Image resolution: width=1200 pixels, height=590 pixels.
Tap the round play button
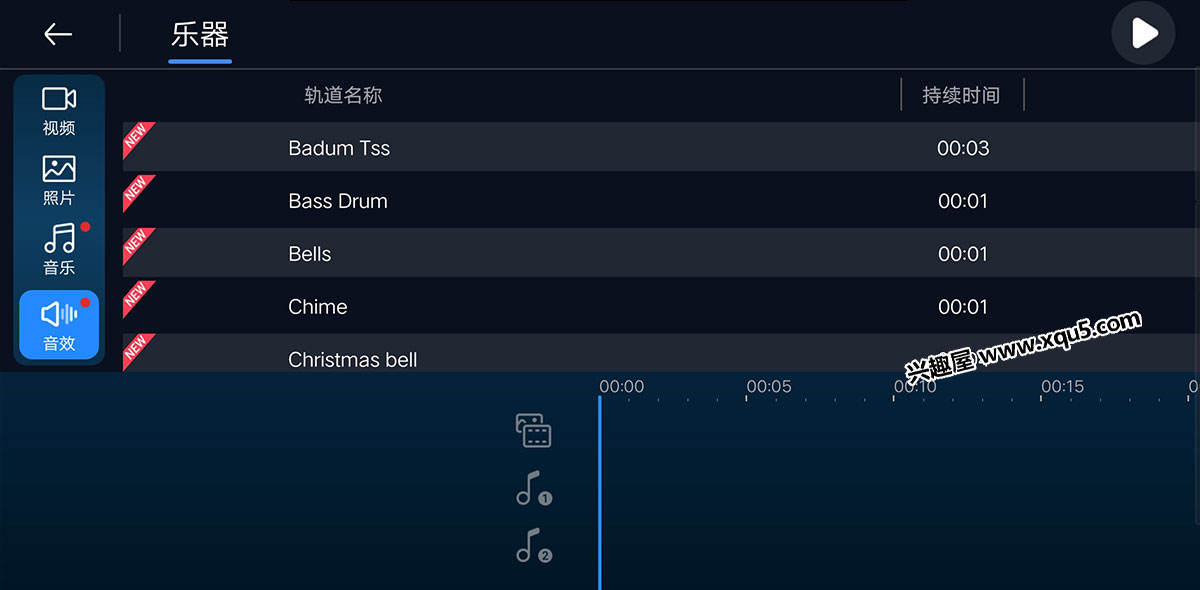[x=1143, y=34]
